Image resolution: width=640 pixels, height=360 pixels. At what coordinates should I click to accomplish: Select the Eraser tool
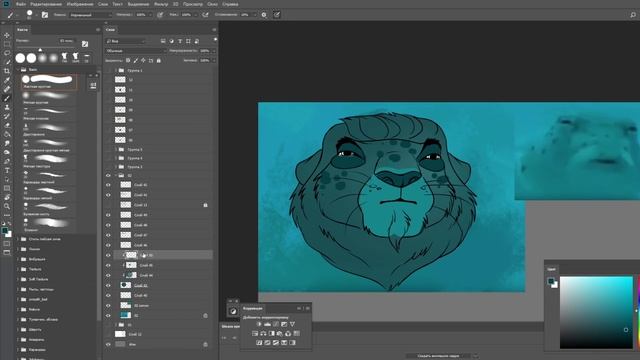coord(7,125)
